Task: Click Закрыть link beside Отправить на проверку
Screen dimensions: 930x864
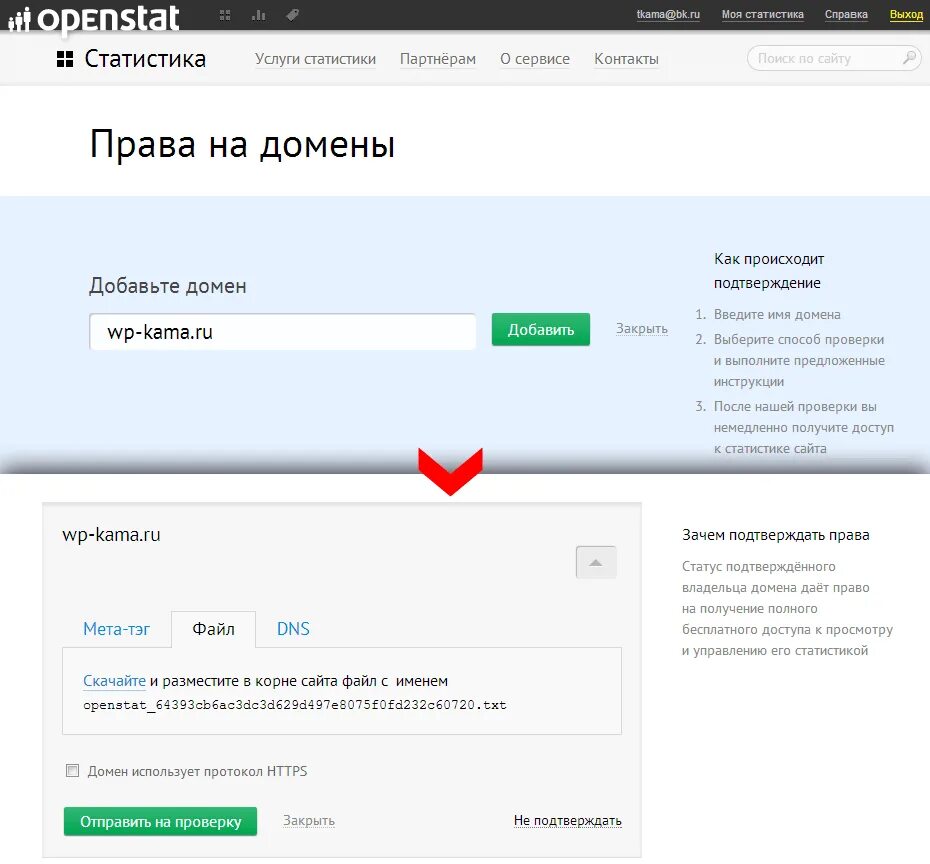Action: 309,820
